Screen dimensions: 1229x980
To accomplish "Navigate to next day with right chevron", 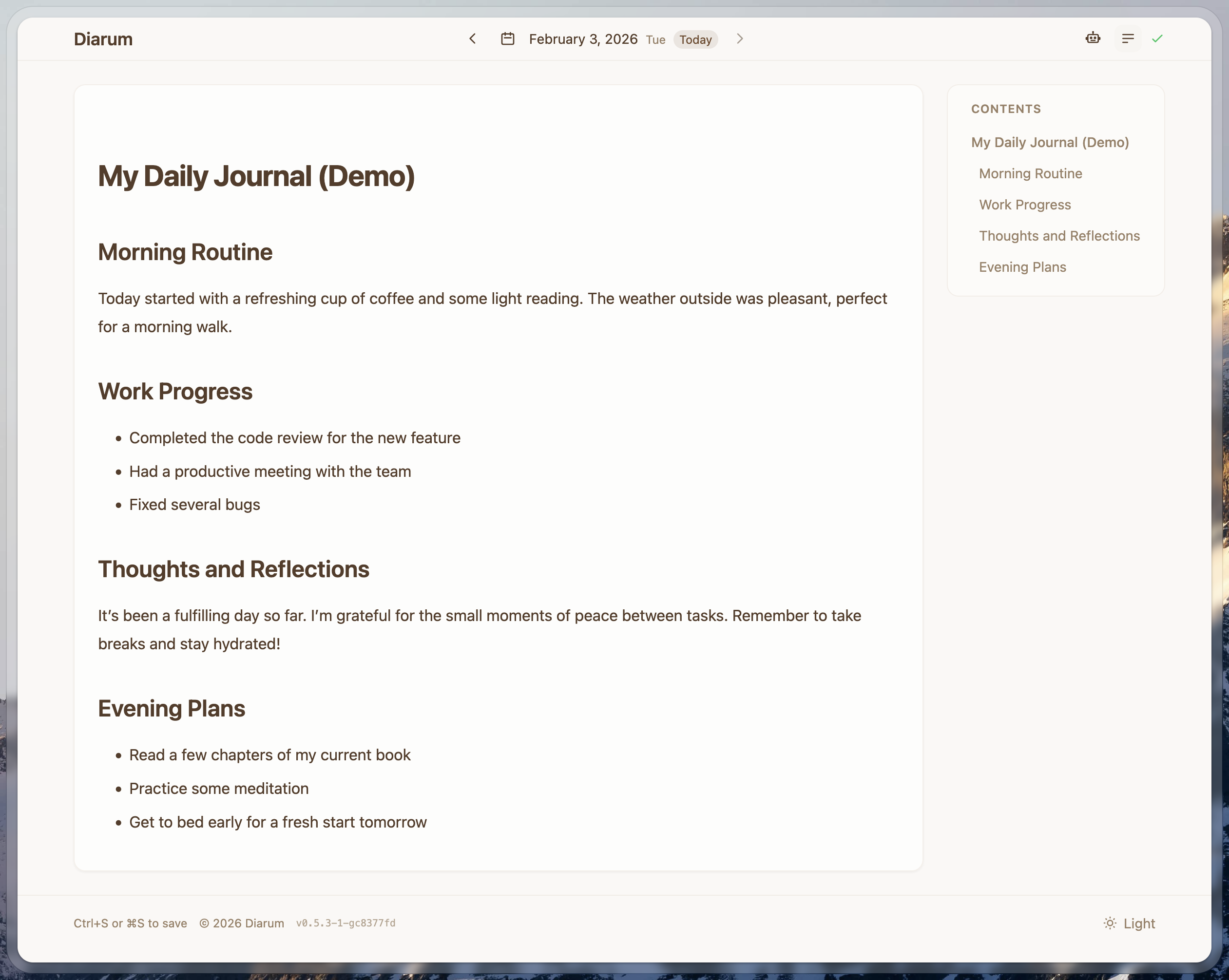I will coord(739,39).
